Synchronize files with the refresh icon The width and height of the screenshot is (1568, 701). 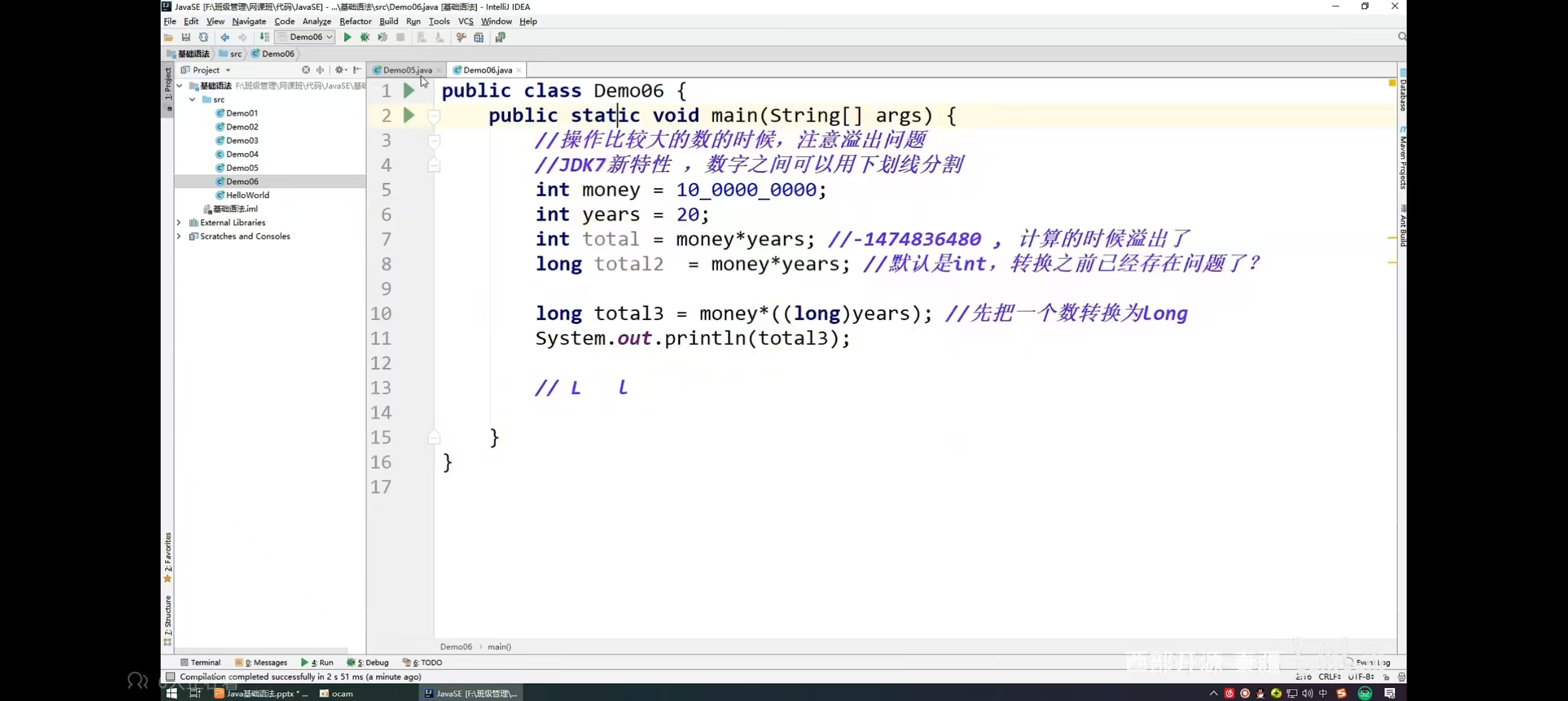(203, 37)
